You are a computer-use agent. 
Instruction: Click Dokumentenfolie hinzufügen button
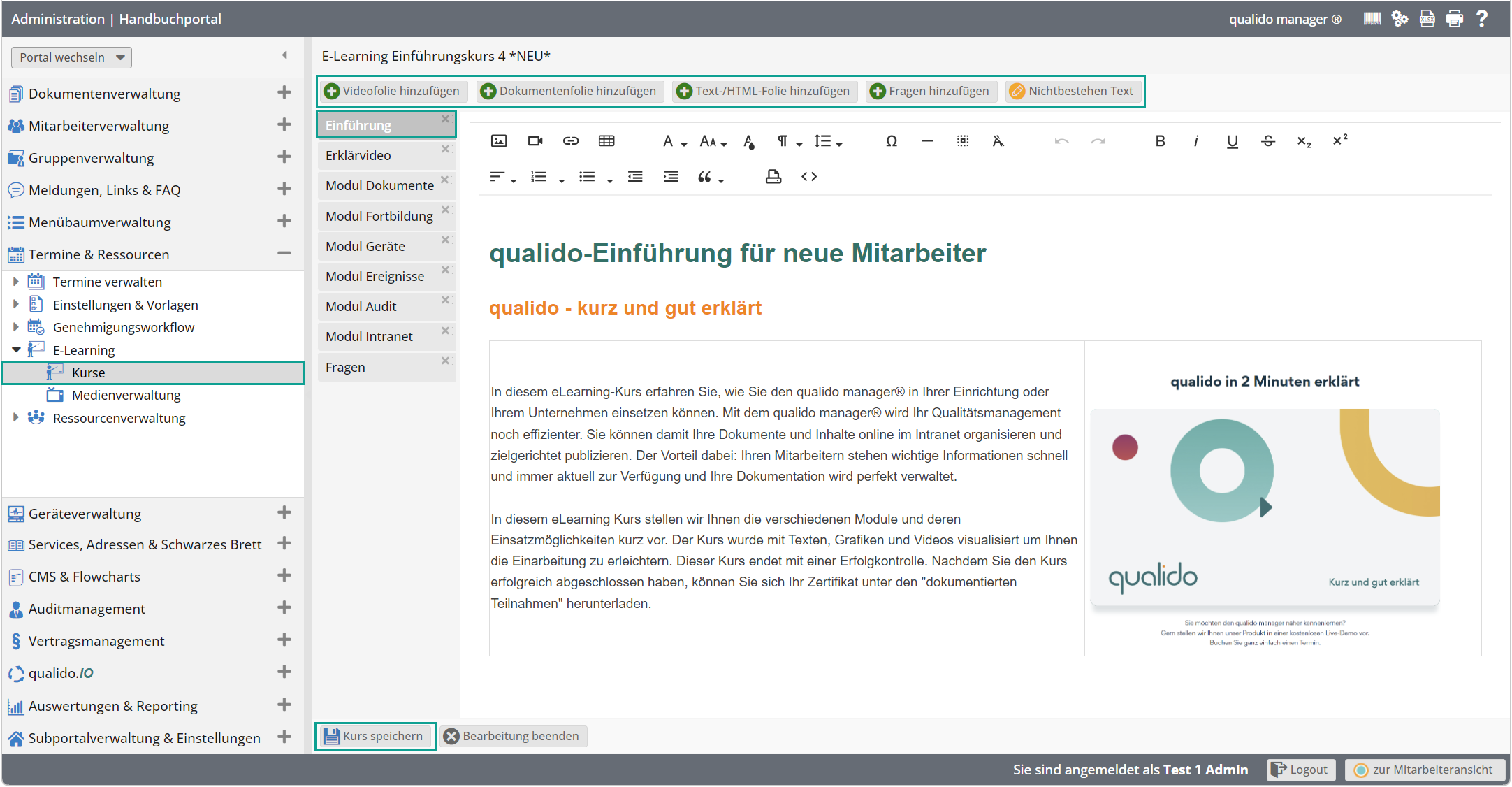(x=569, y=91)
